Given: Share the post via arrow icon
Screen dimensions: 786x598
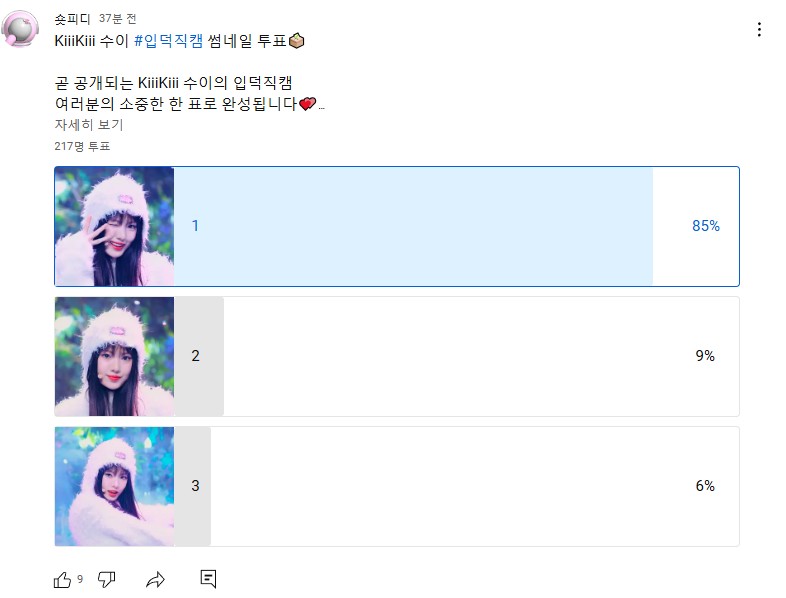Looking at the screenshot, I should tap(155, 579).
